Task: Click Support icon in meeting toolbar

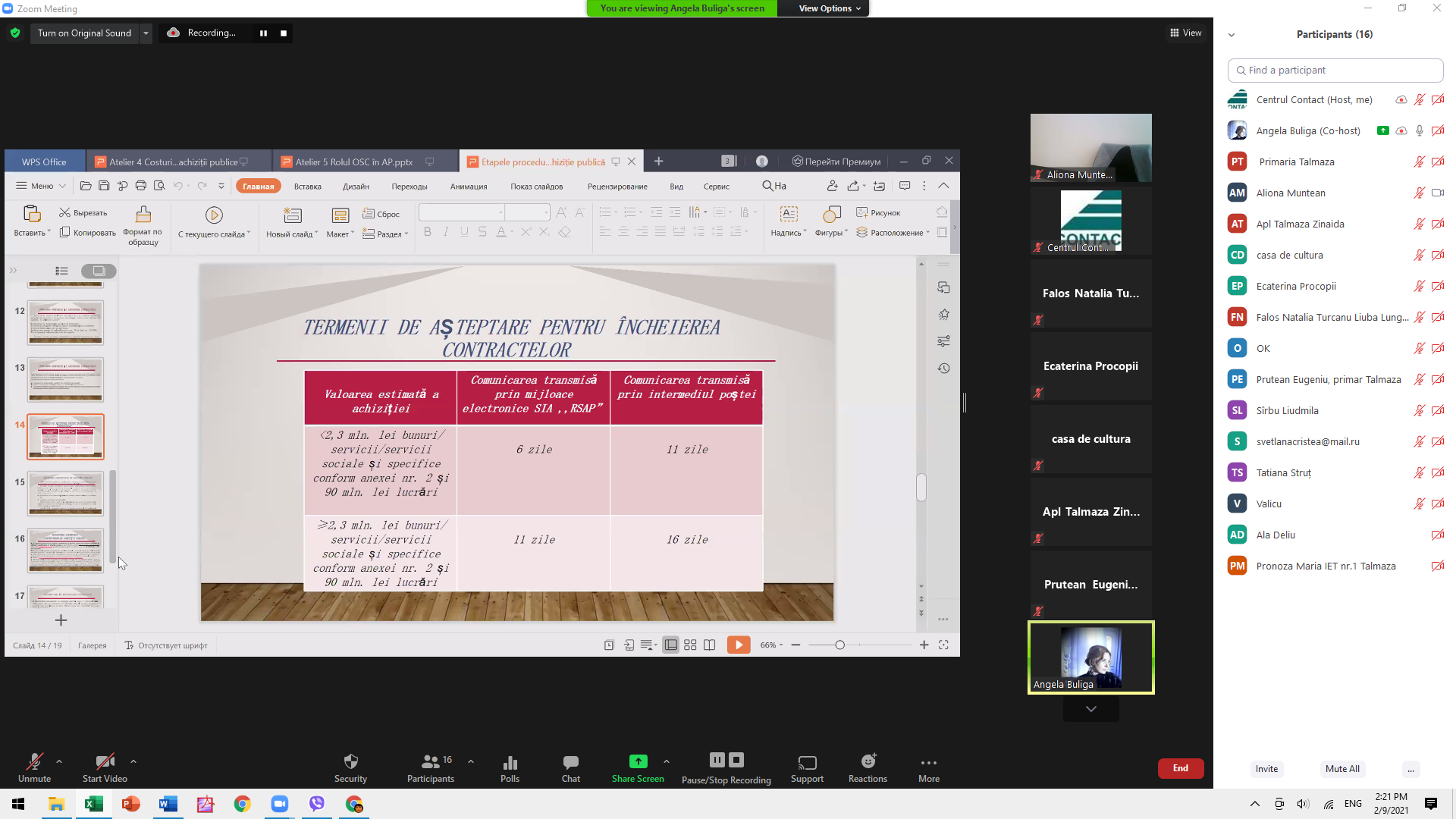Action: (807, 764)
